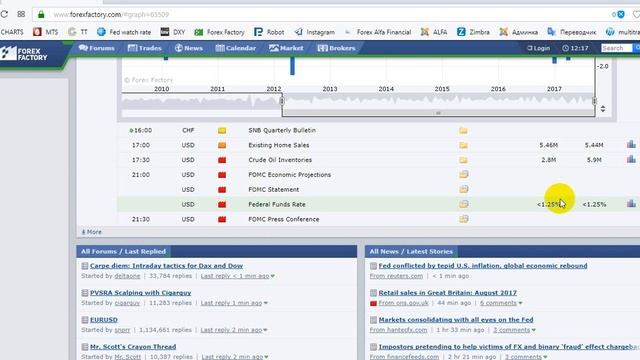The height and width of the screenshot is (360, 640).
Task: Open the Forex Factory bookmark
Action: tap(219, 32)
